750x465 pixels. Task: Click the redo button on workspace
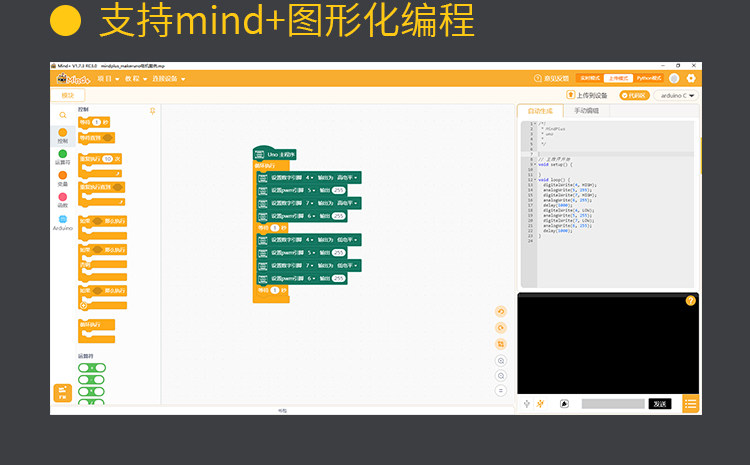click(x=501, y=328)
